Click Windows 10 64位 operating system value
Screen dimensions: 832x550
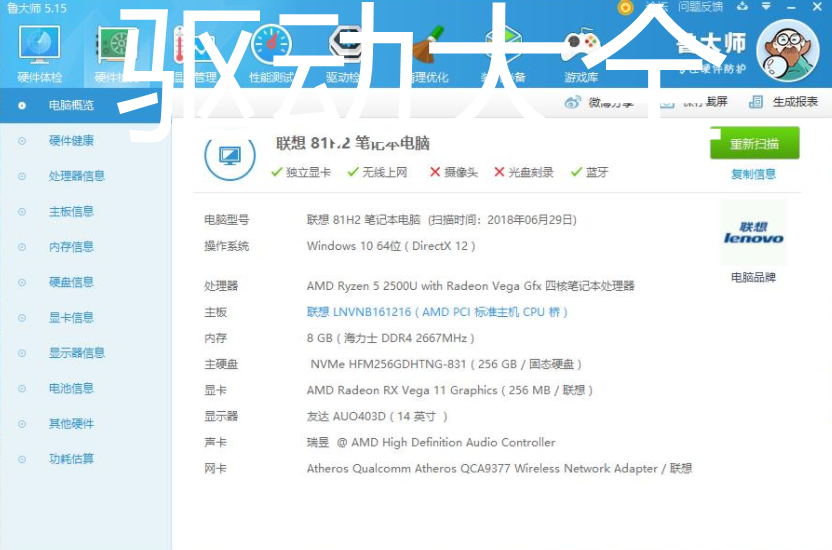[391, 246]
